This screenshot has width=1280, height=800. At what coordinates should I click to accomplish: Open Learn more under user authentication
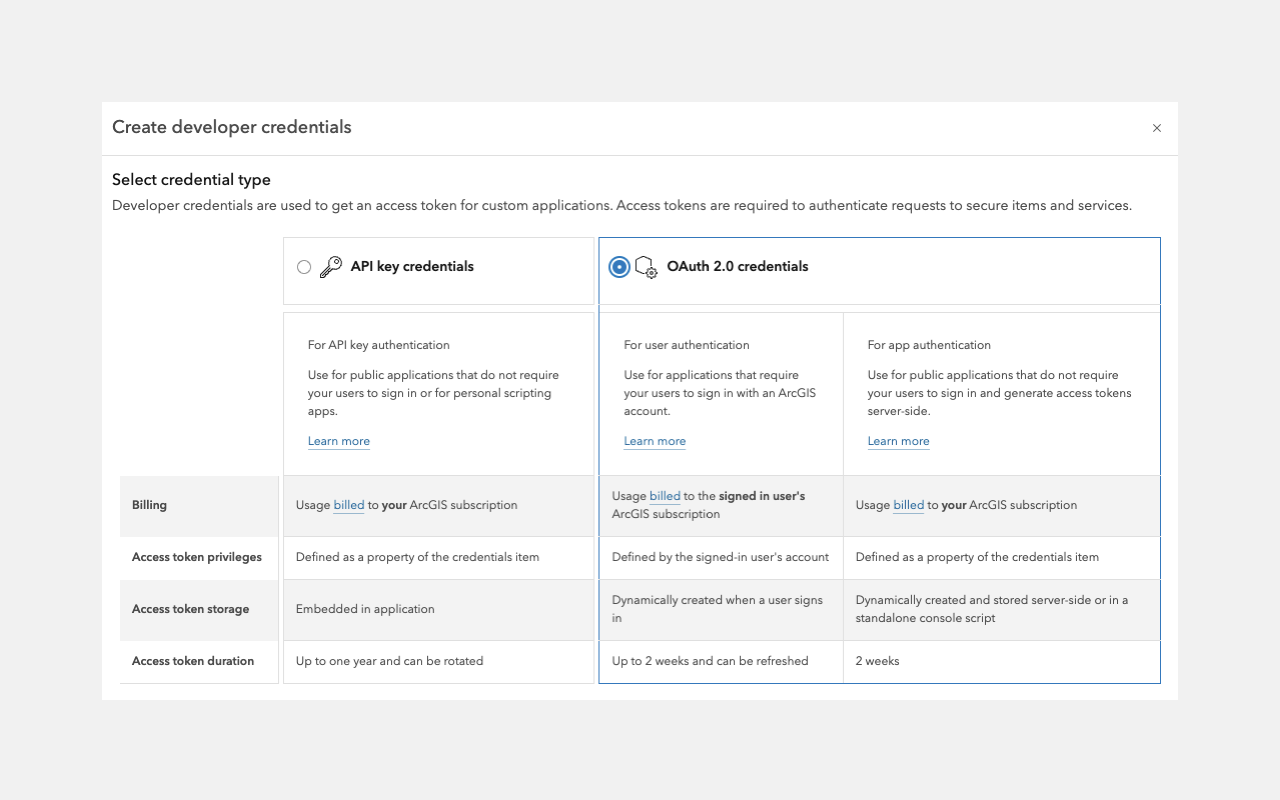[655, 441]
